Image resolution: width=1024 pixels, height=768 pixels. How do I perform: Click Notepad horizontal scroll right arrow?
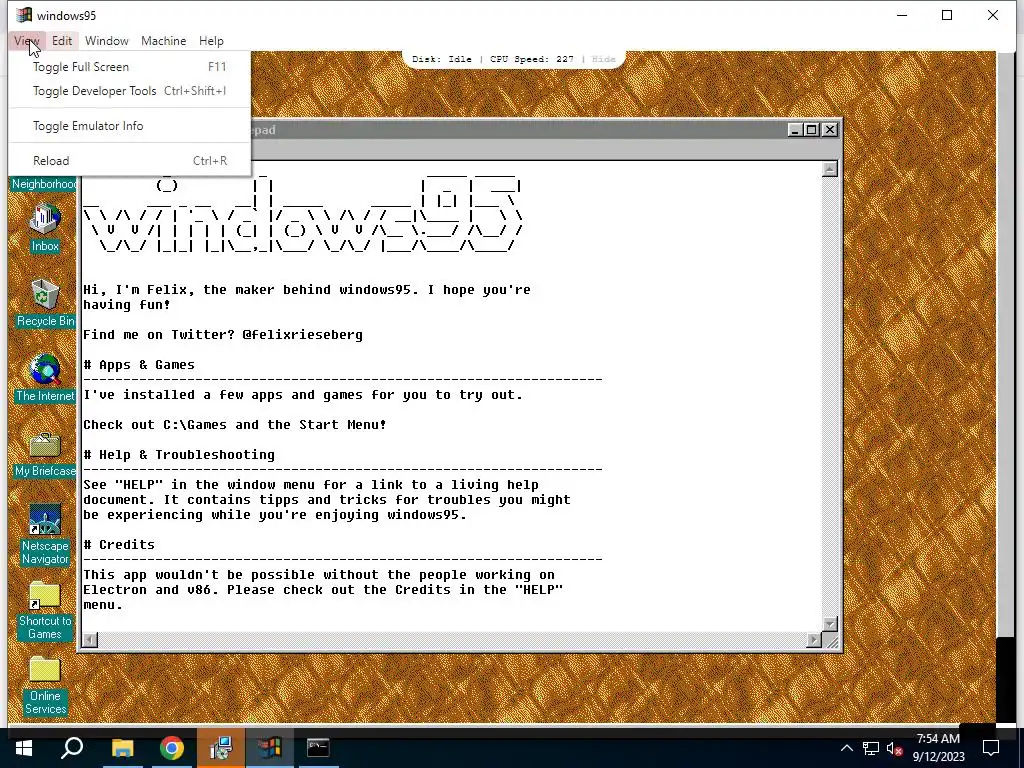click(814, 640)
